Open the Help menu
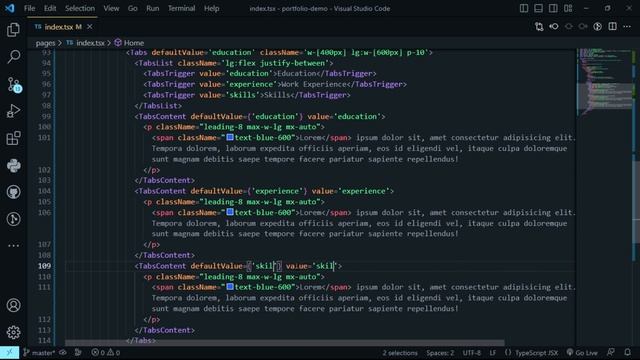640x360 pixels. click(x=211, y=8)
